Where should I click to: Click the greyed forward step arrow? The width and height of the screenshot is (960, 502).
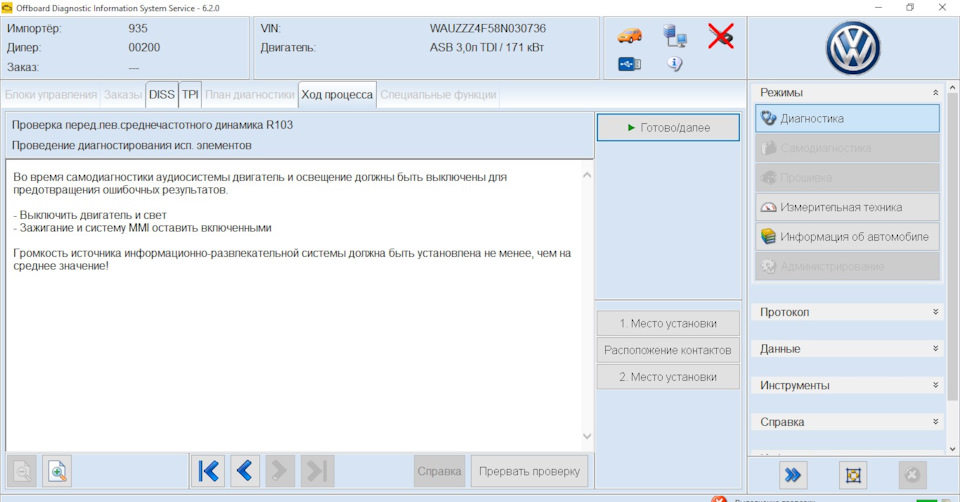tap(280, 471)
